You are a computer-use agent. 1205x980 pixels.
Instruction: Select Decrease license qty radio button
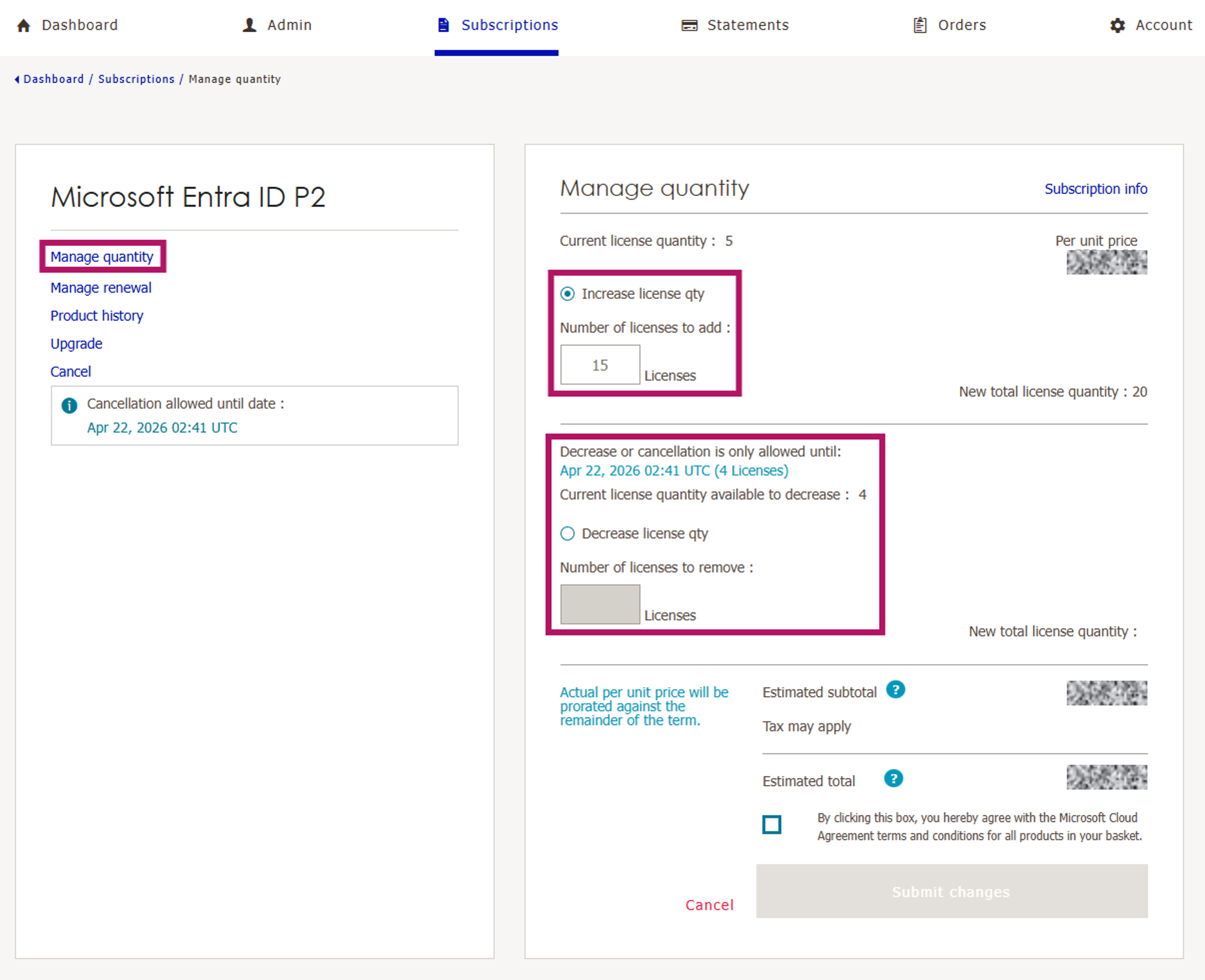(568, 534)
